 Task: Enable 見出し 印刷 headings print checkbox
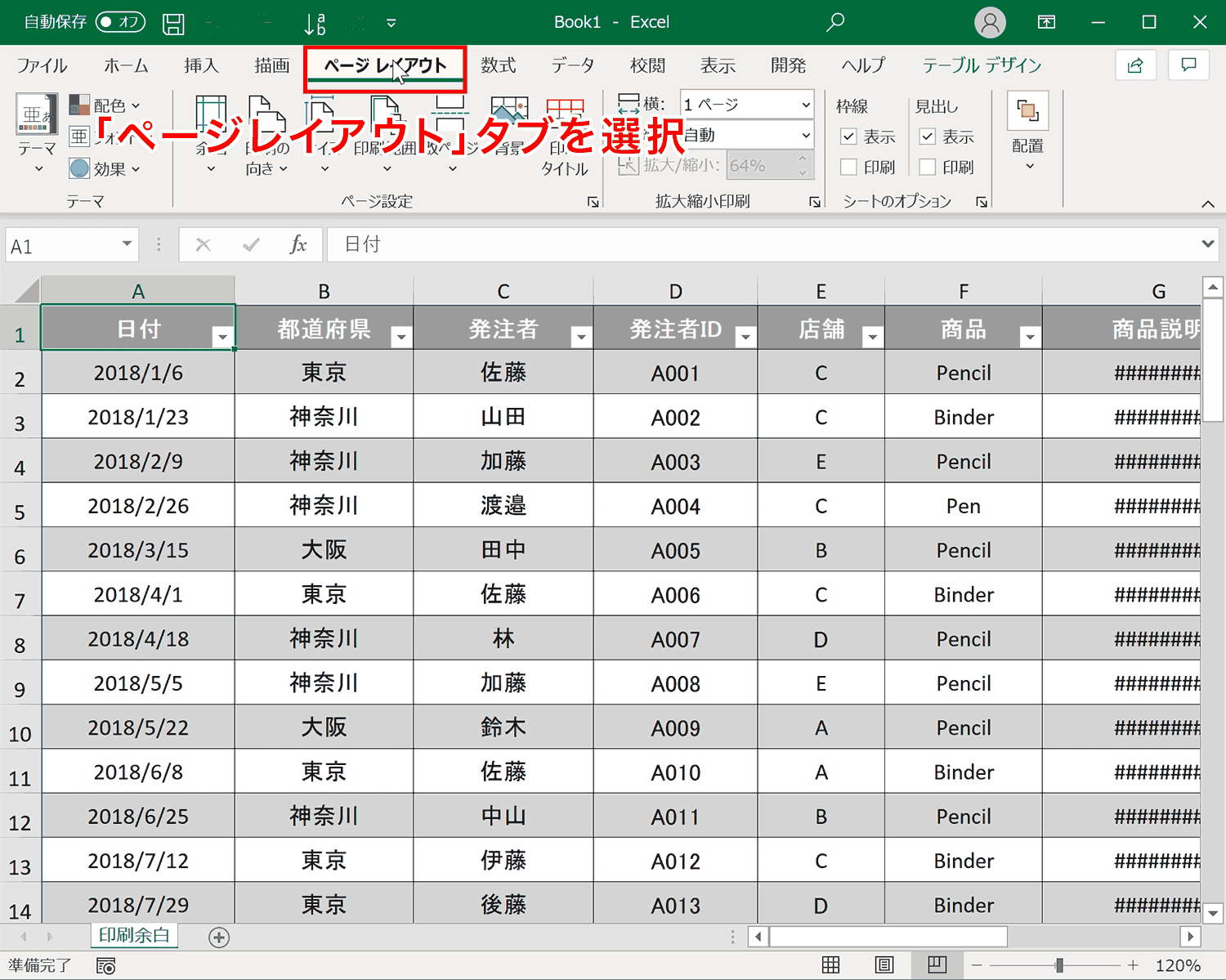point(928,167)
